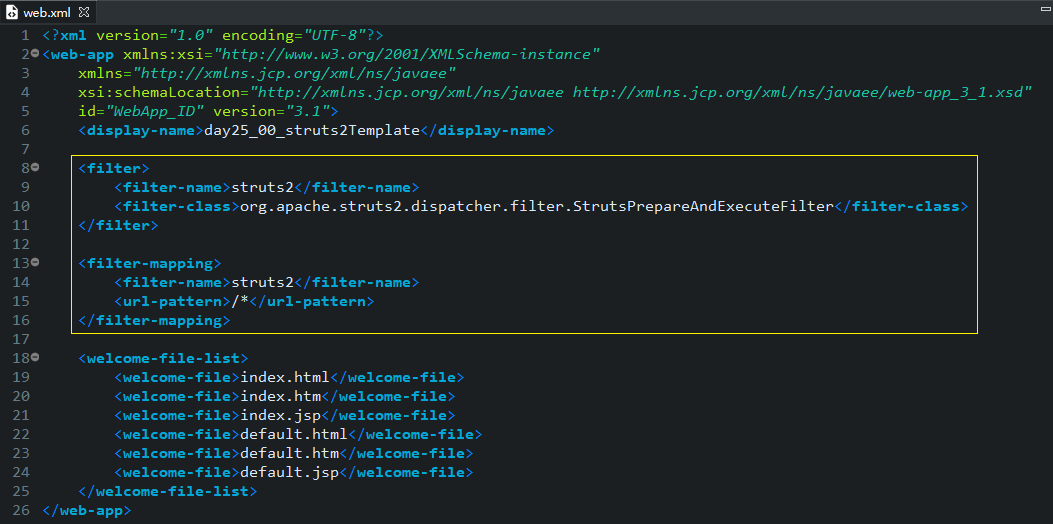The width and height of the screenshot is (1053, 524).
Task: Fold the filter-mapping block at line 13
Action: click(x=35, y=263)
